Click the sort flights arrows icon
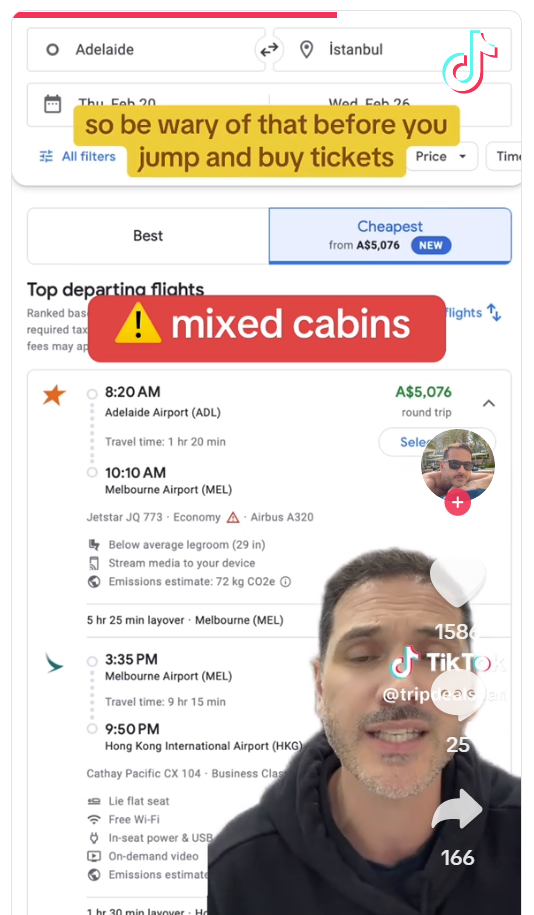This screenshot has width=534, height=915. pyautogui.click(x=494, y=312)
